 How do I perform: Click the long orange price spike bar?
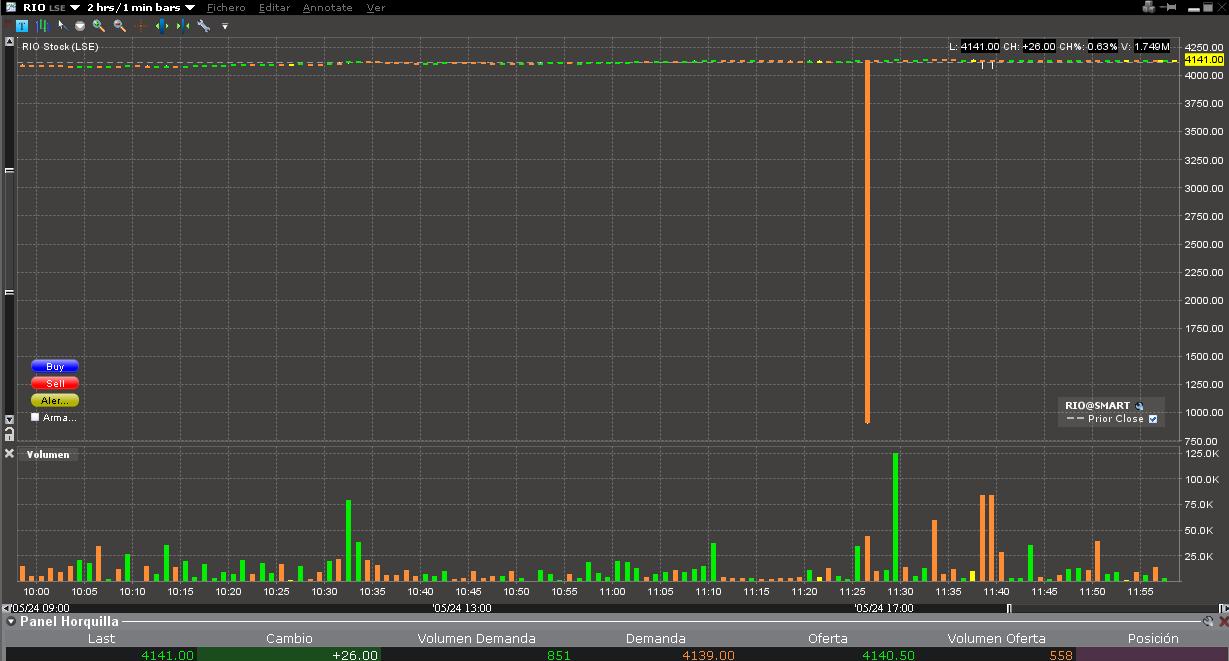[x=867, y=242]
